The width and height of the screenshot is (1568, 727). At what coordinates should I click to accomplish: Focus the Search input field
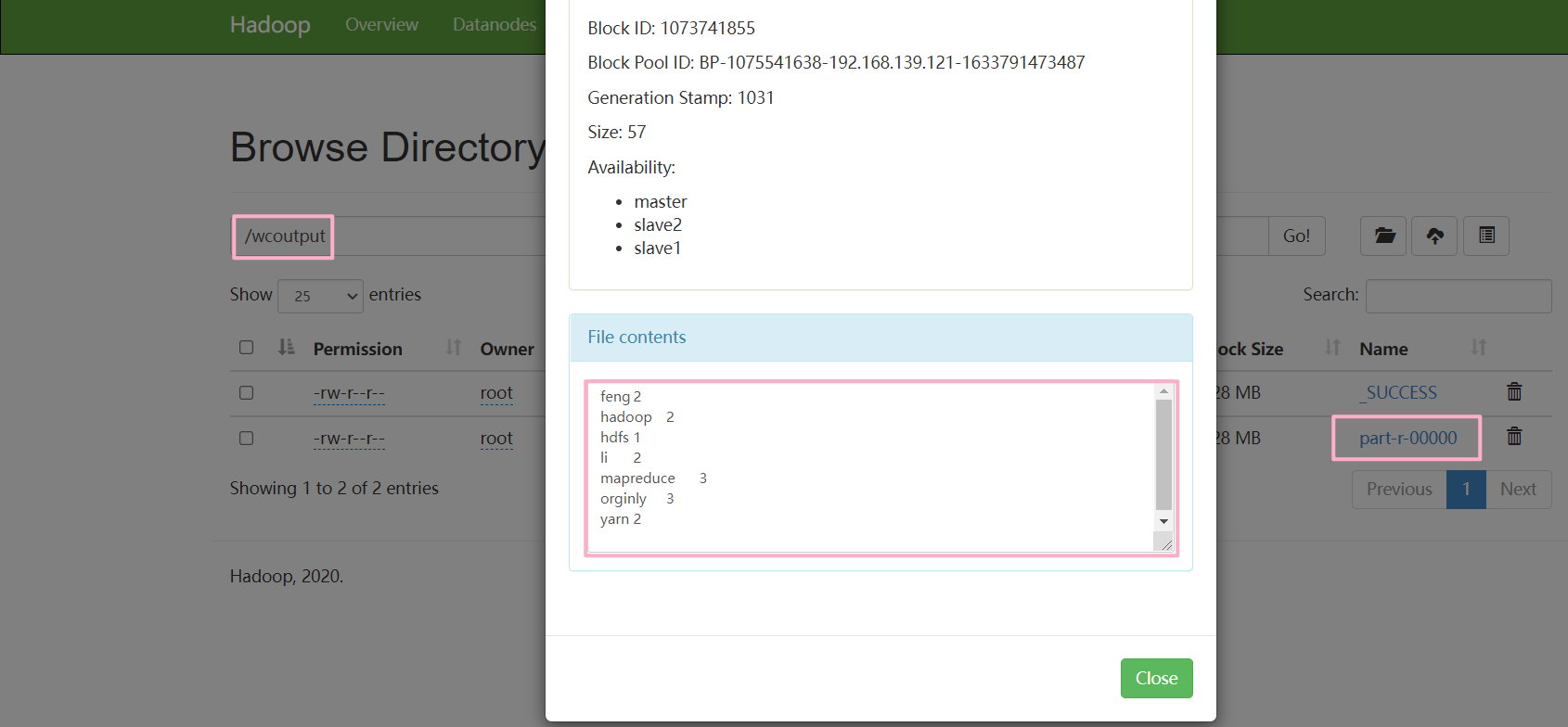coord(1459,296)
